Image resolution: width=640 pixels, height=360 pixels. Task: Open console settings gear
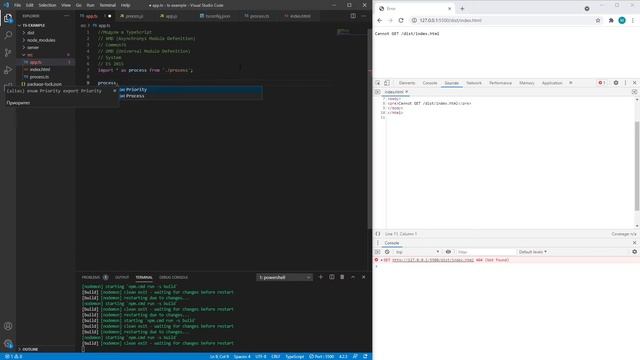click(634, 252)
